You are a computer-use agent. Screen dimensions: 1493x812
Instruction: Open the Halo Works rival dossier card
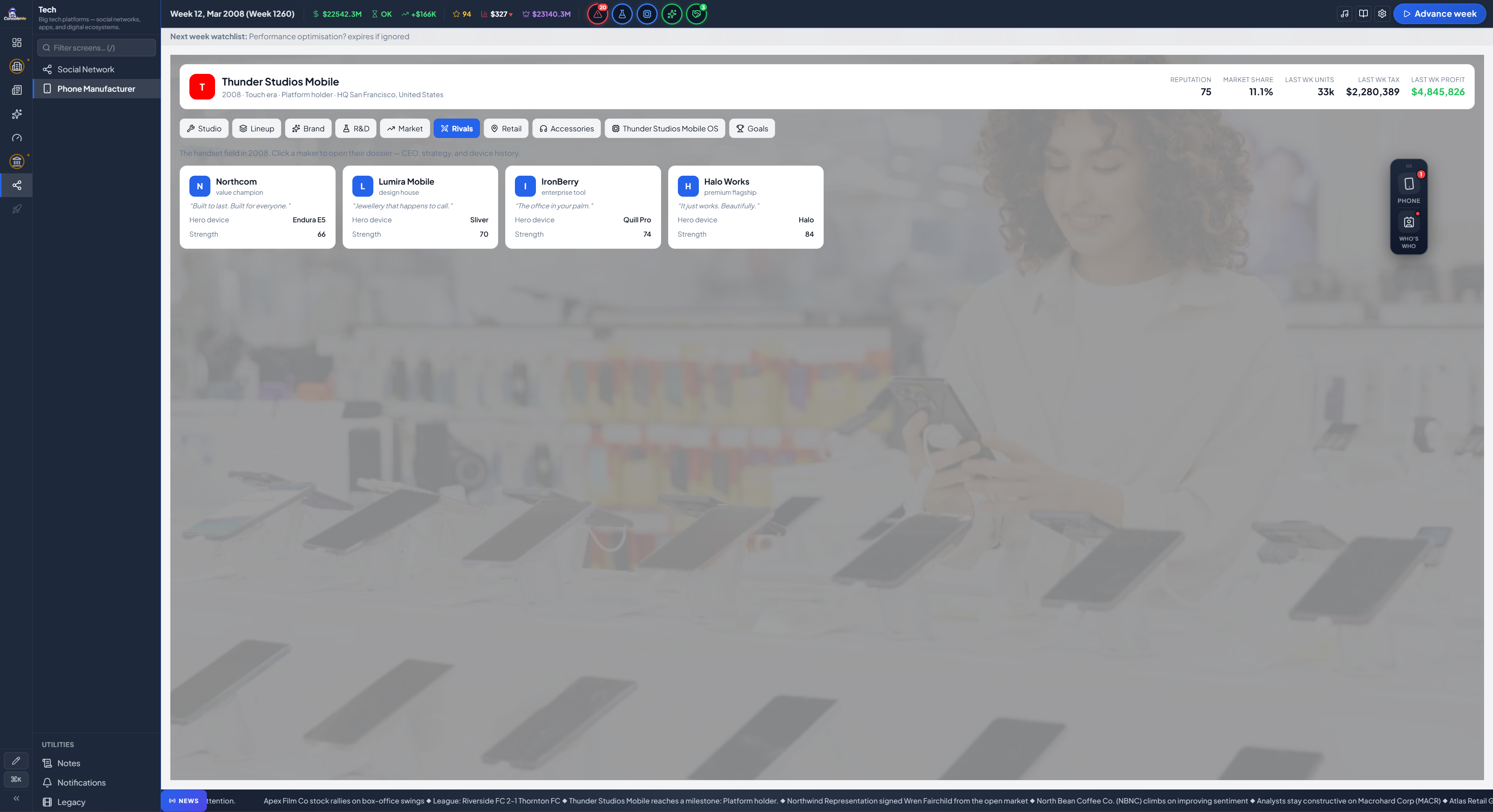tap(746, 207)
